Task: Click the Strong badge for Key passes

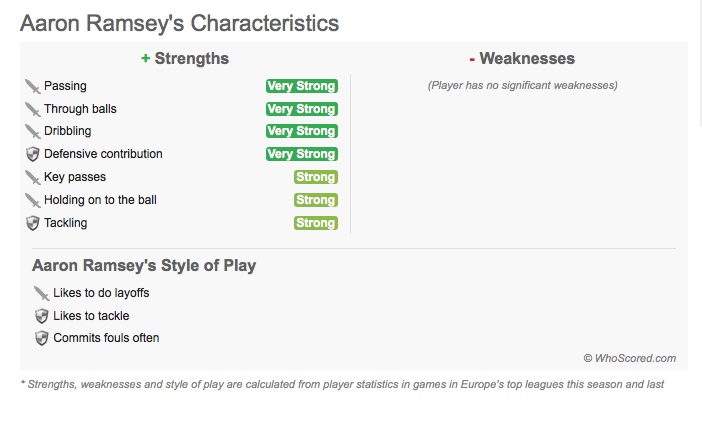Action: (315, 177)
